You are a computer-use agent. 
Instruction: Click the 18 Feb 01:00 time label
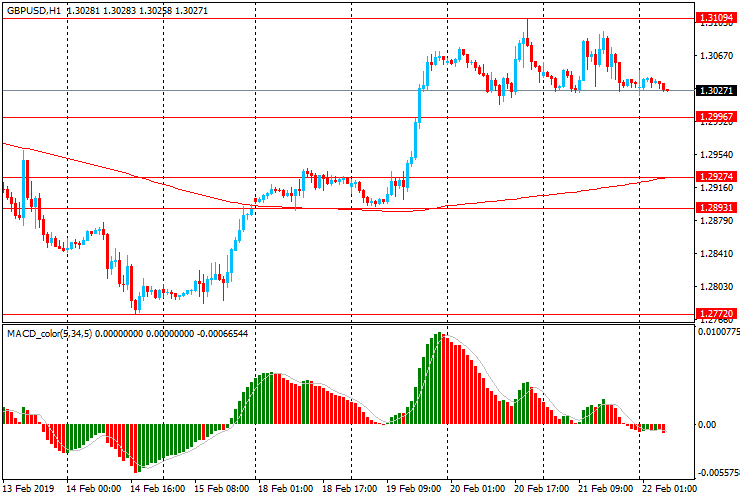[x=286, y=489]
